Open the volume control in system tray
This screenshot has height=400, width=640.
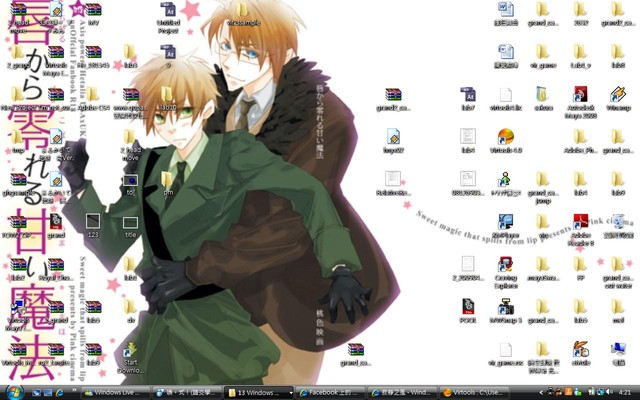609,392
